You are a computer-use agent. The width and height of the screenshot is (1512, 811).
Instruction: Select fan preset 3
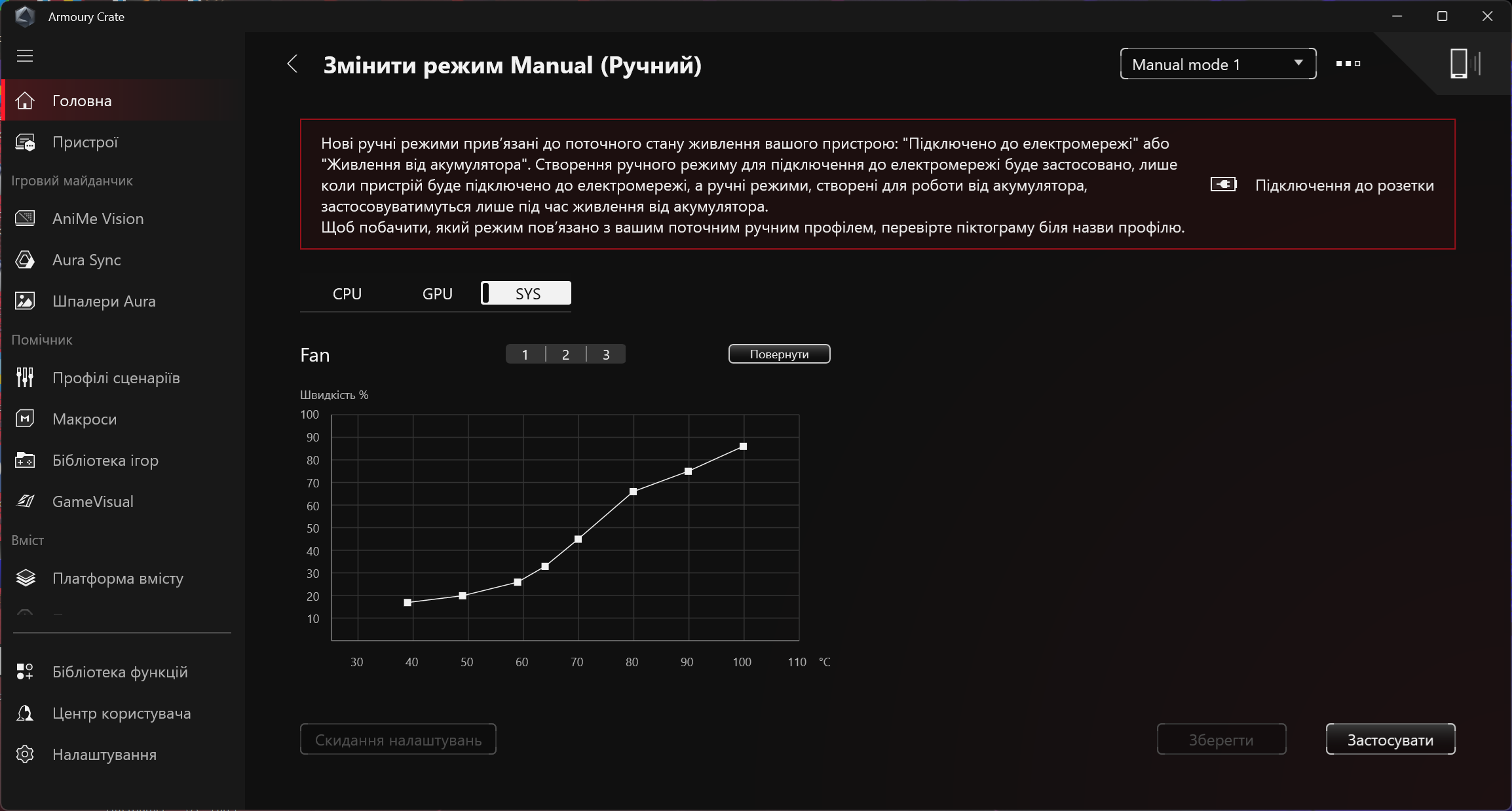coord(606,354)
